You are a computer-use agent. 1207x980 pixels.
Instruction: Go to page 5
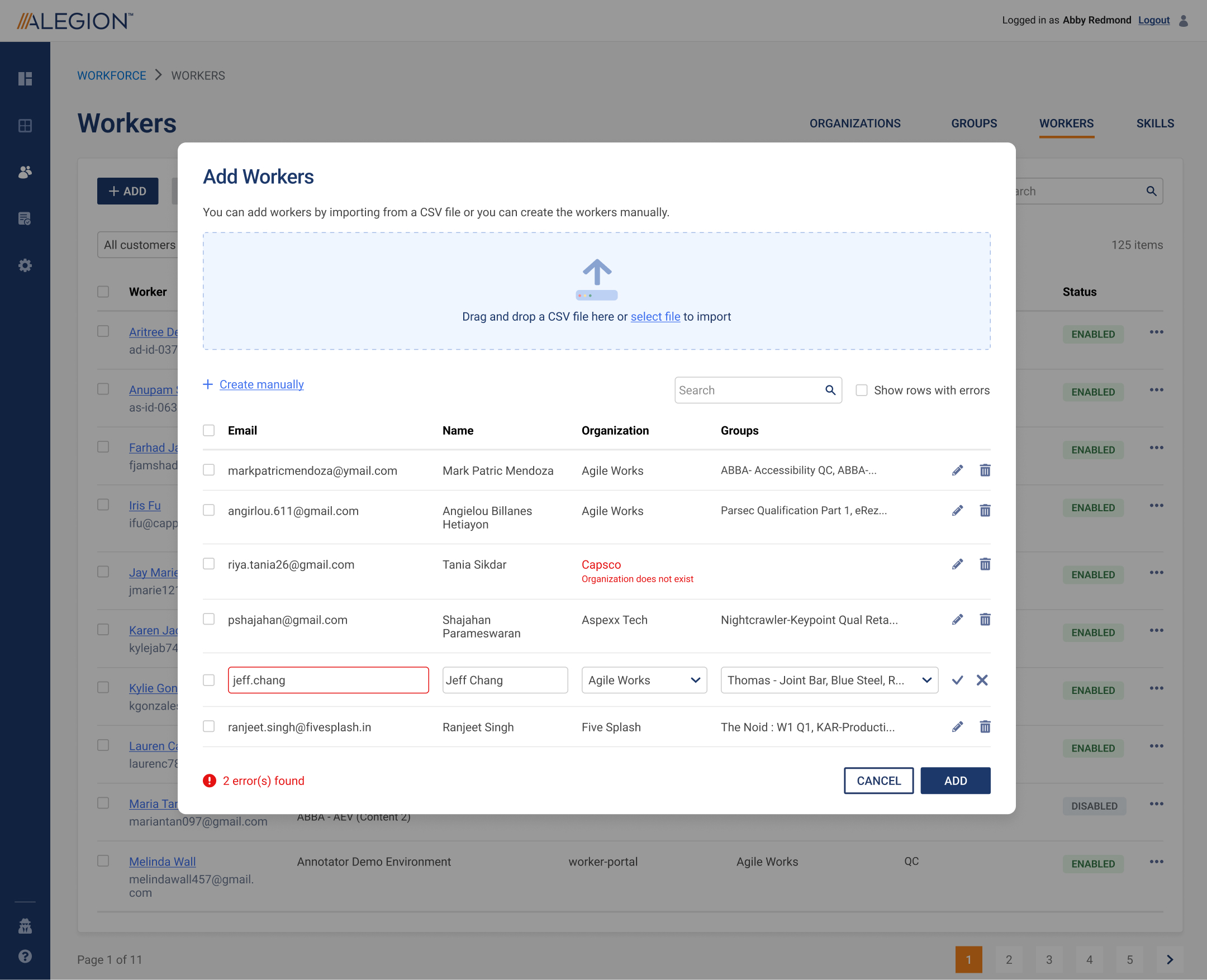point(1130,959)
